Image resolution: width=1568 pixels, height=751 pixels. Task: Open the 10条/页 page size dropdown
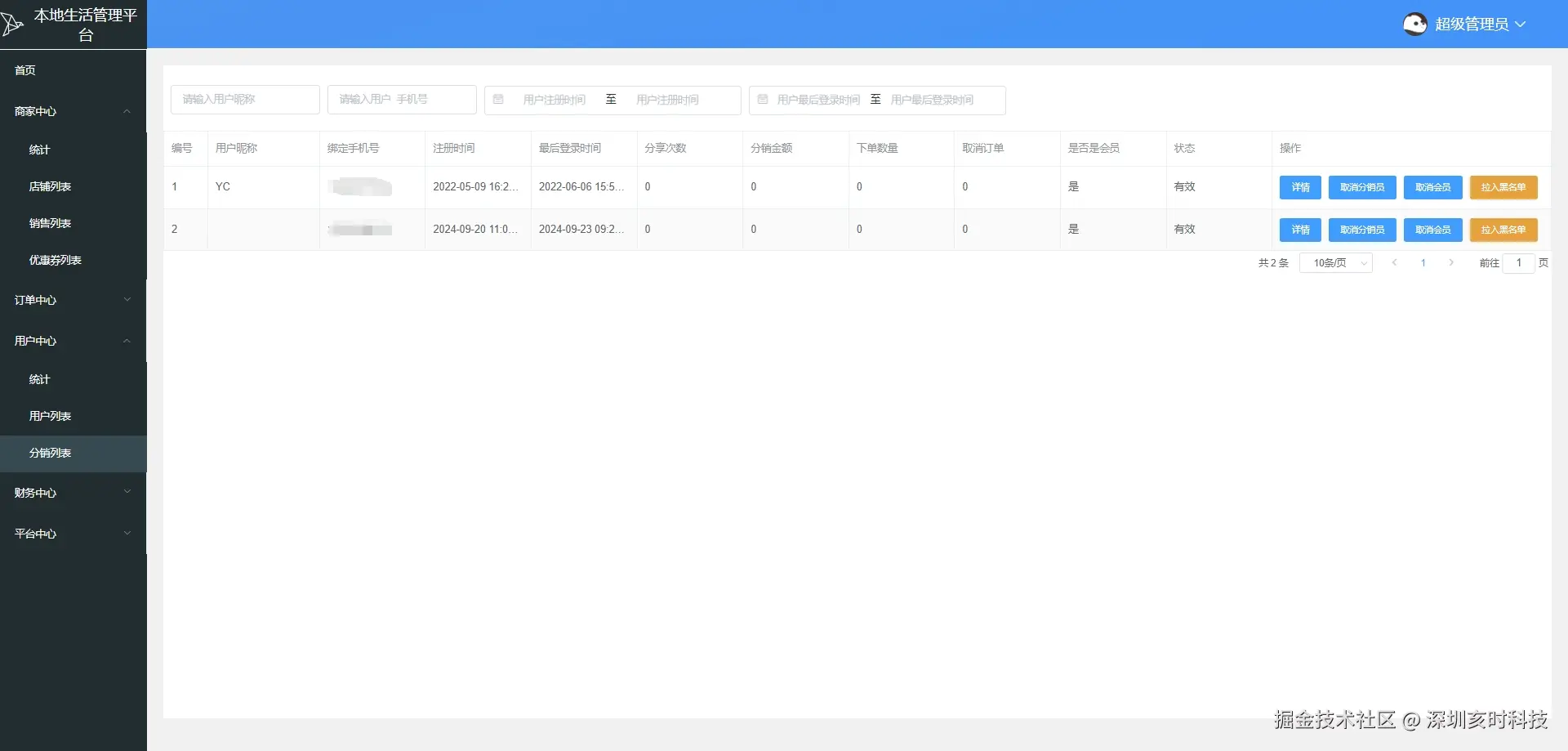pyautogui.click(x=1336, y=263)
